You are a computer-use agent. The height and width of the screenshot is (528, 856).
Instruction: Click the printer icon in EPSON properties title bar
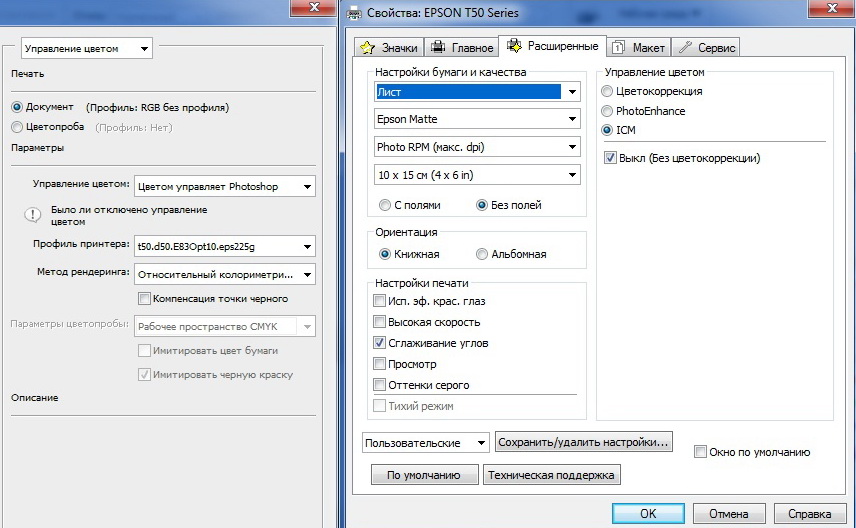point(354,13)
